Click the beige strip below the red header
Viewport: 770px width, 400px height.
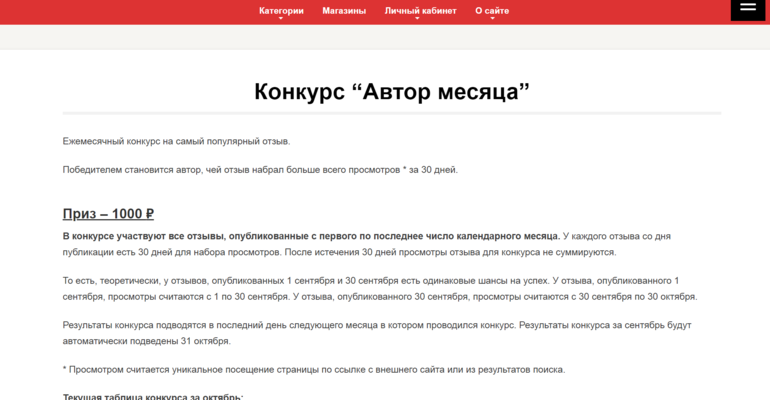click(385, 37)
